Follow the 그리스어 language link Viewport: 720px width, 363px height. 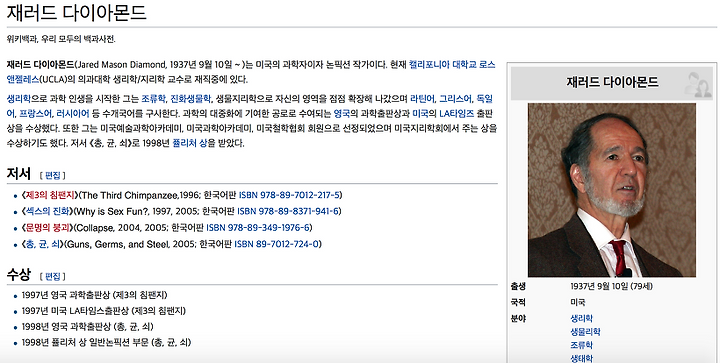[456, 99]
